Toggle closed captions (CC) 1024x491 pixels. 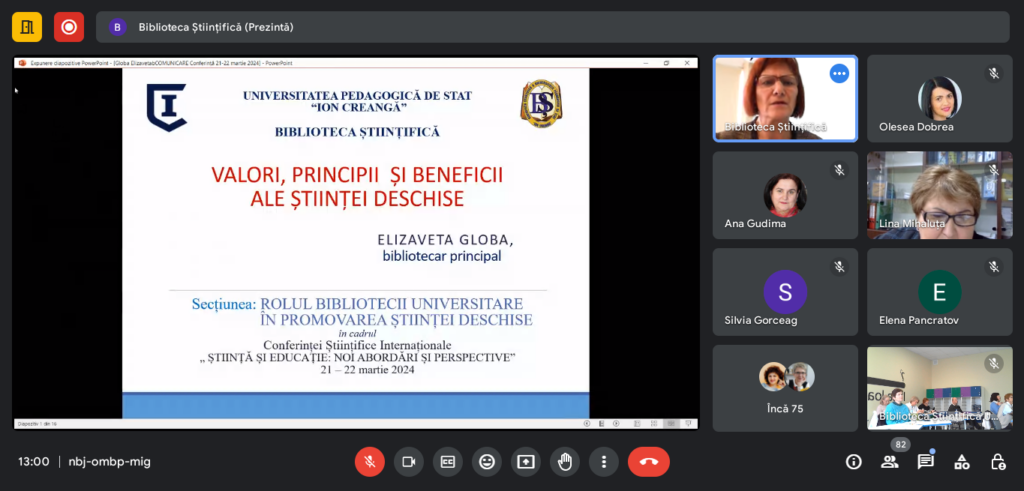point(447,461)
